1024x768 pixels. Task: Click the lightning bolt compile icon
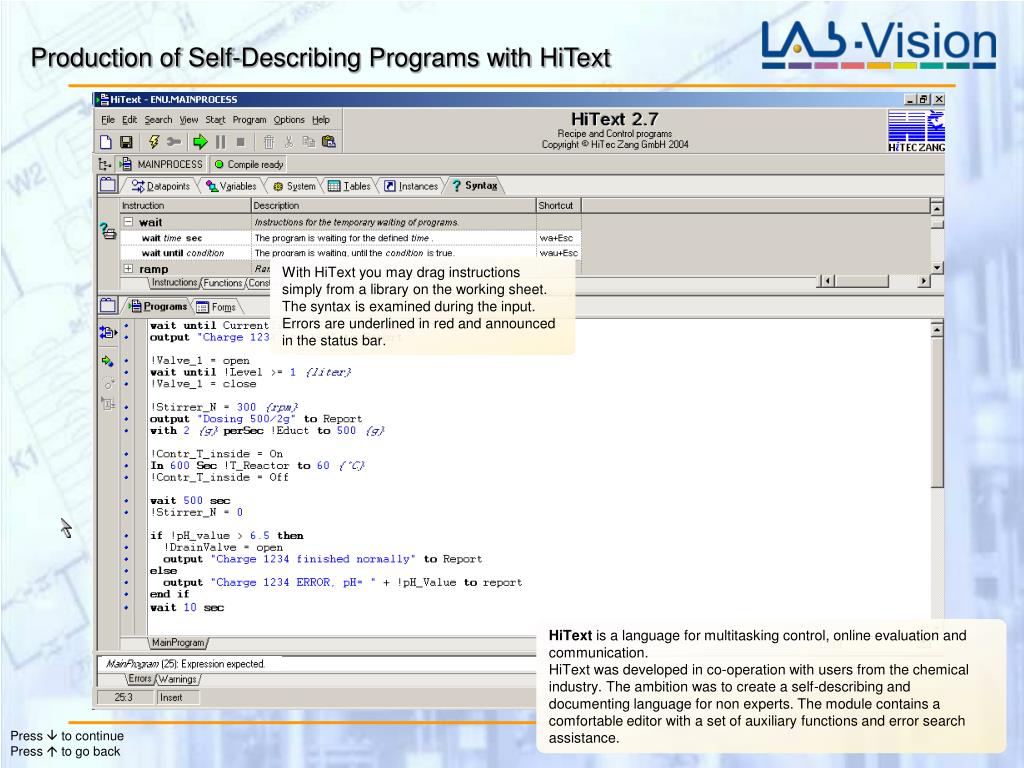[x=154, y=142]
